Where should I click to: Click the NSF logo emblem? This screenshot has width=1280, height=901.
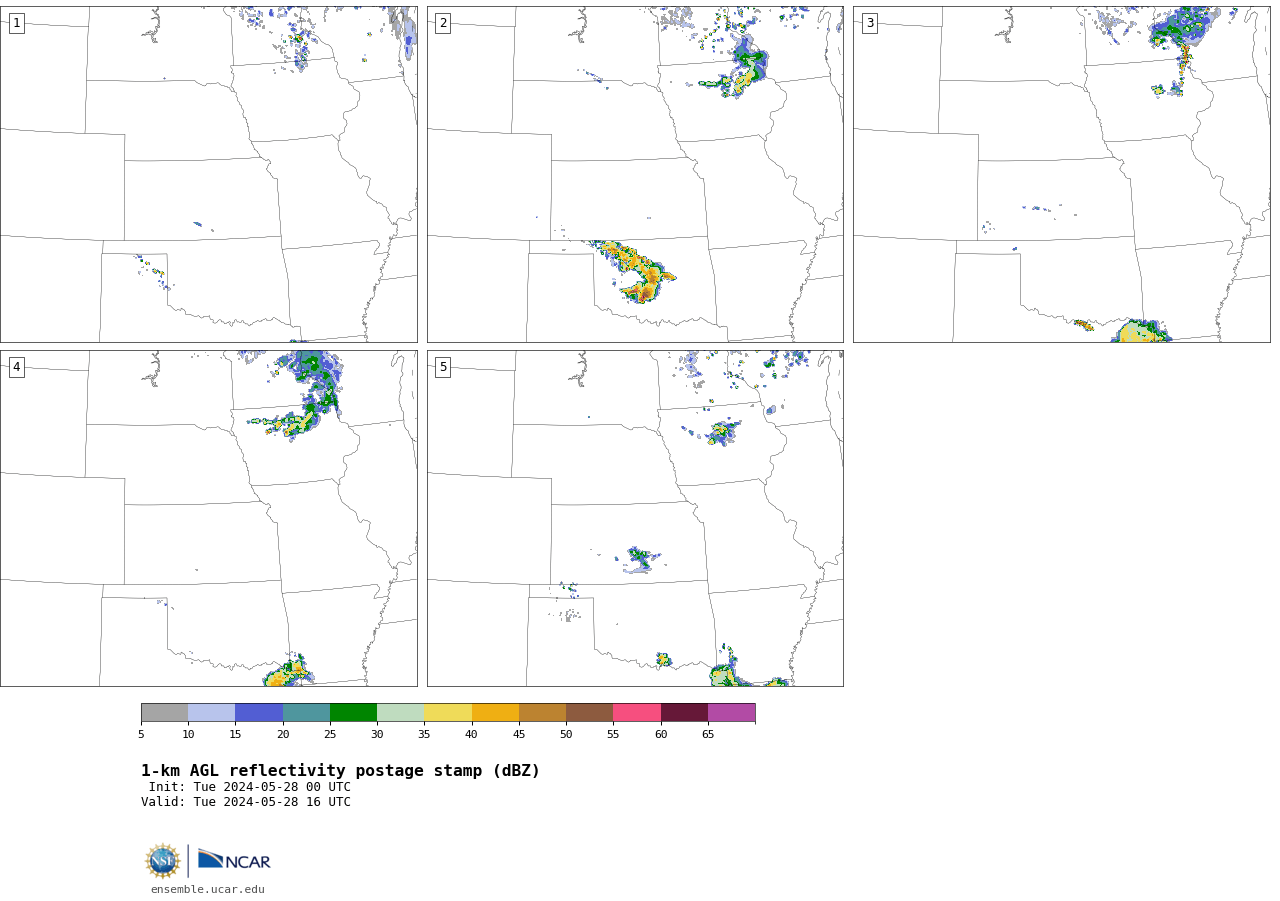click(163, 861)
